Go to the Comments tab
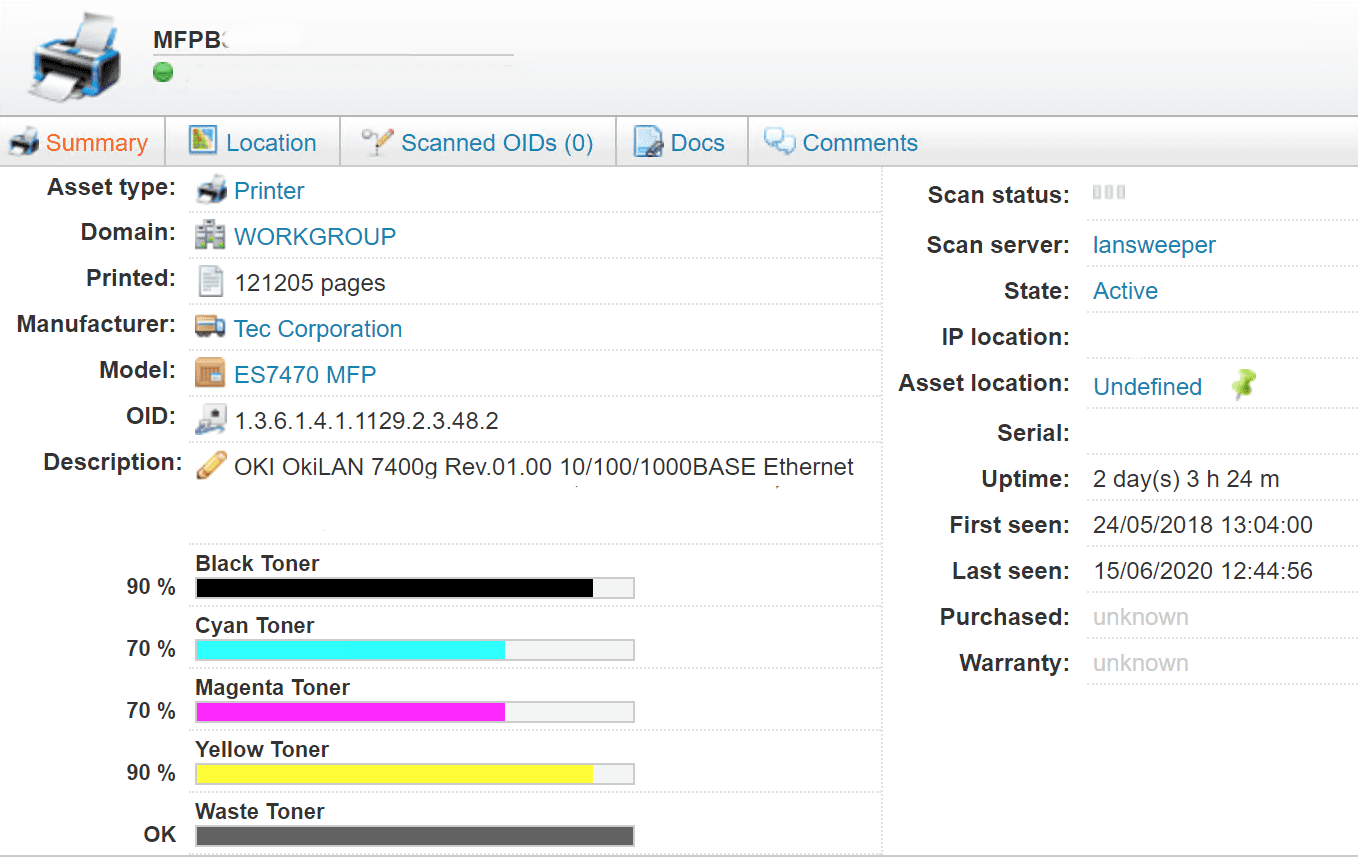 click(x=841, y=143)
